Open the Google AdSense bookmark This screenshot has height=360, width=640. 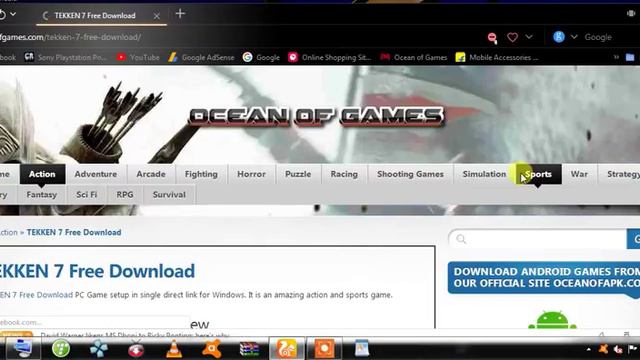click(202, 58)
